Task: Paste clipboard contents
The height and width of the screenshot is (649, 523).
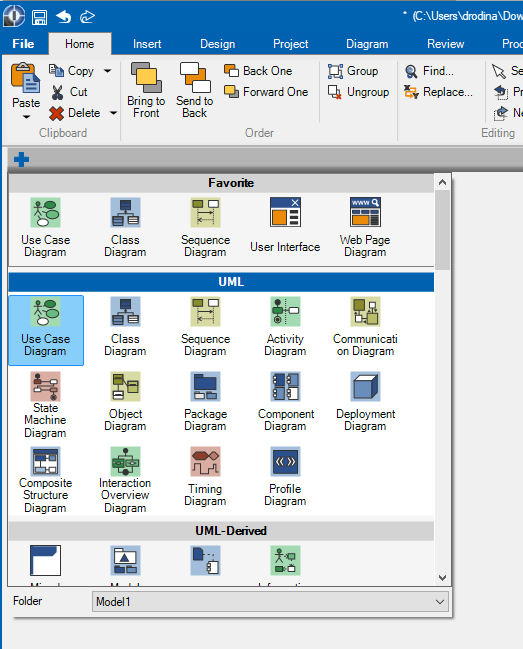Action: [x=26, y=85]
